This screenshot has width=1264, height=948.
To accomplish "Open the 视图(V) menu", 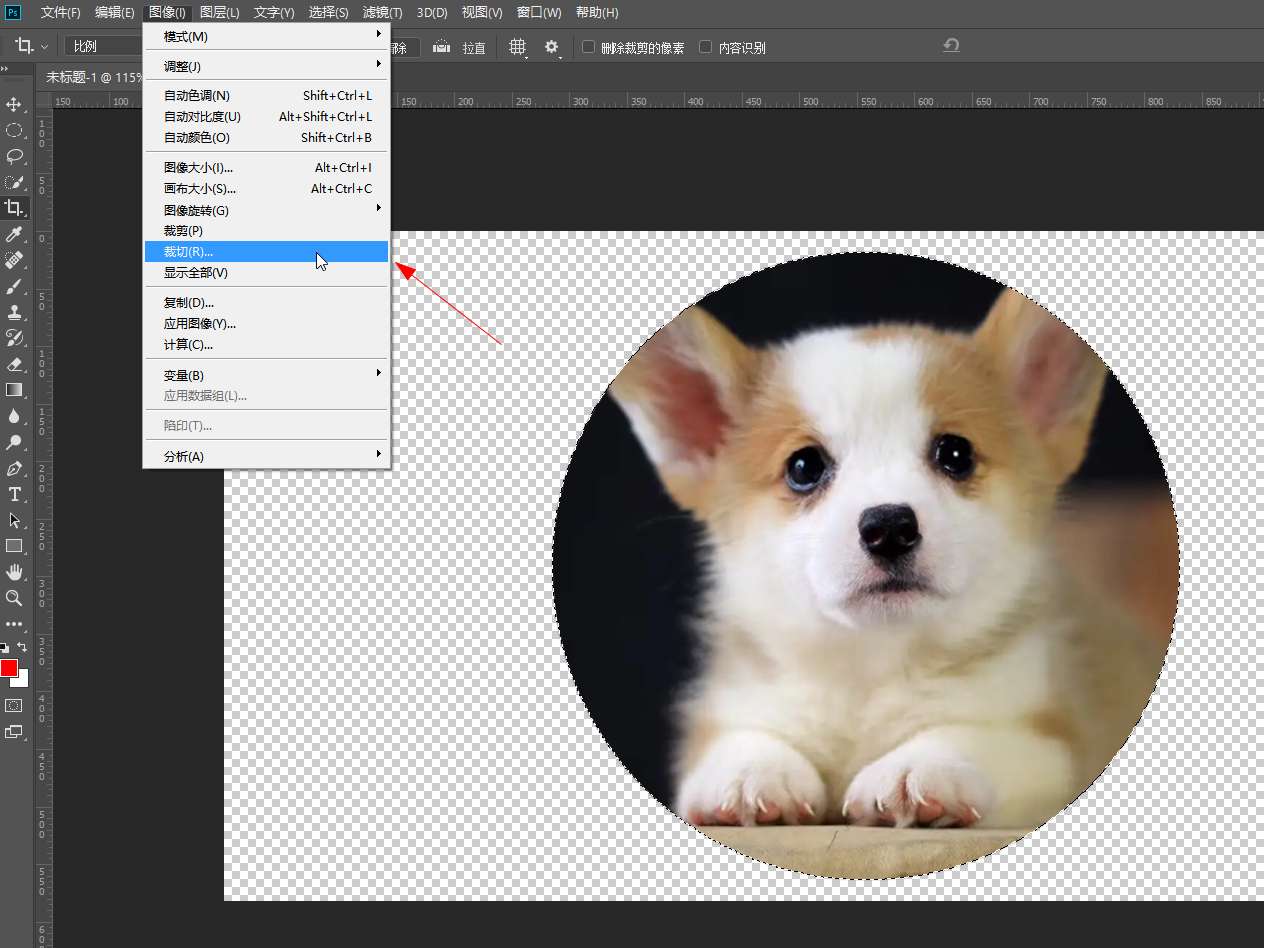I will pyautogui.click(x=482, y=12).
